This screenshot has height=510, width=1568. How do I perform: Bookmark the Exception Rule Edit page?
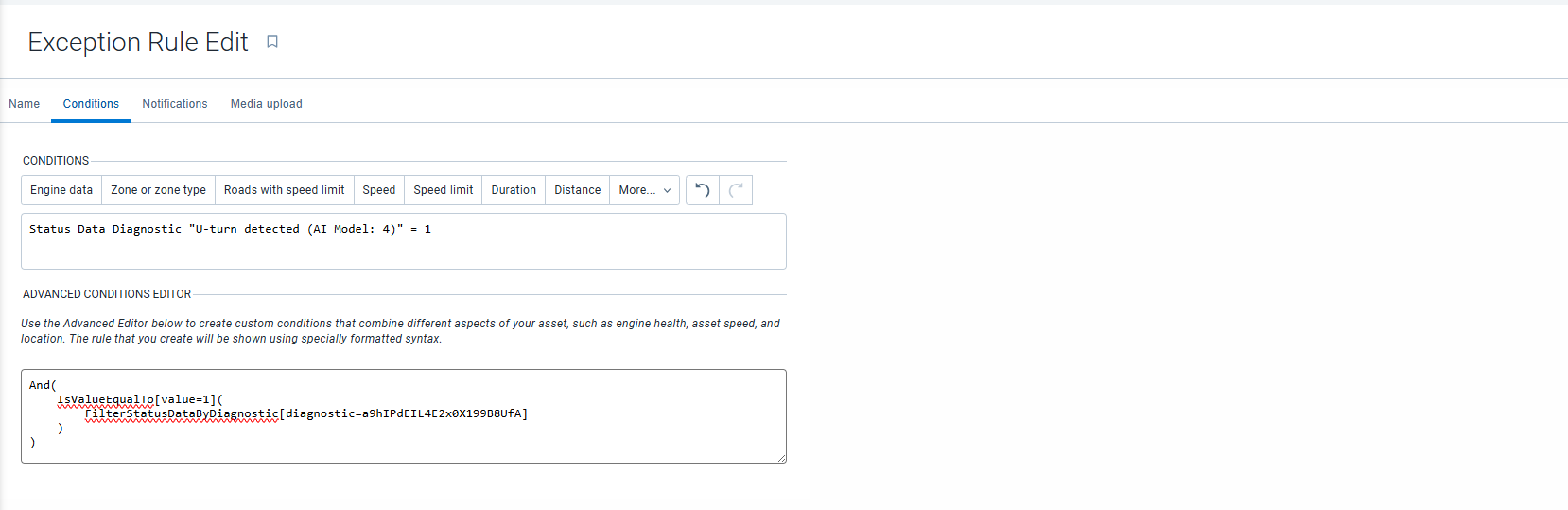(272, 42)
